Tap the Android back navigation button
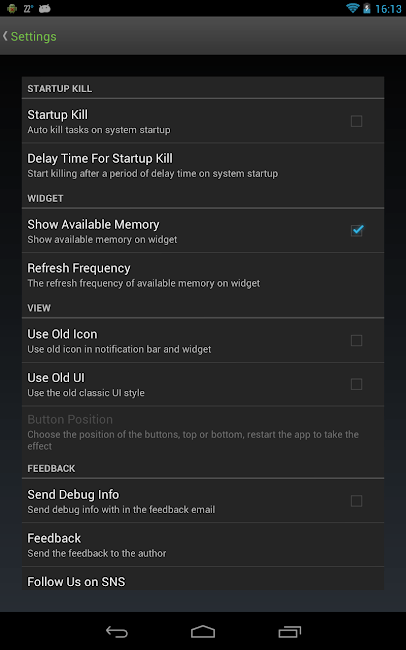406x650 pixels. (x=117, y=631)
